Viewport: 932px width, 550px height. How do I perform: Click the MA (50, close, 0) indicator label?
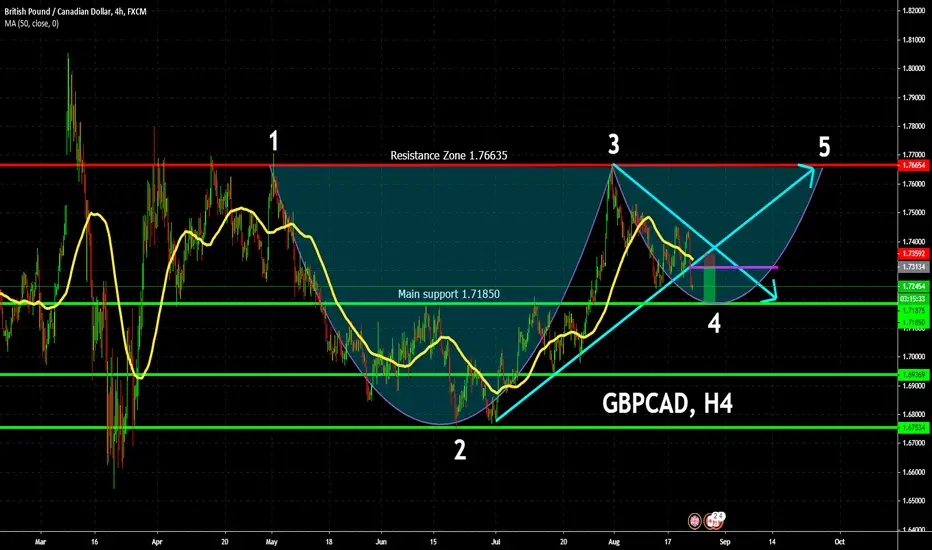[x=32, y=24]
